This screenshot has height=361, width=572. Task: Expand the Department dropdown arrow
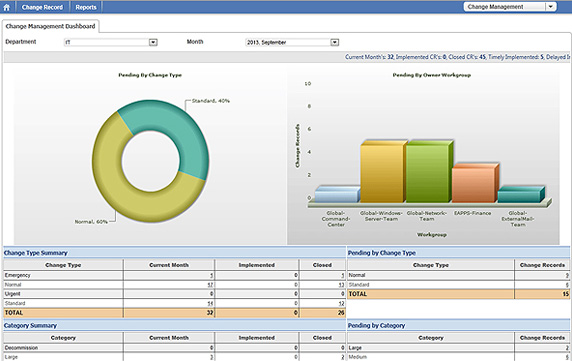(x=153, y=42)
